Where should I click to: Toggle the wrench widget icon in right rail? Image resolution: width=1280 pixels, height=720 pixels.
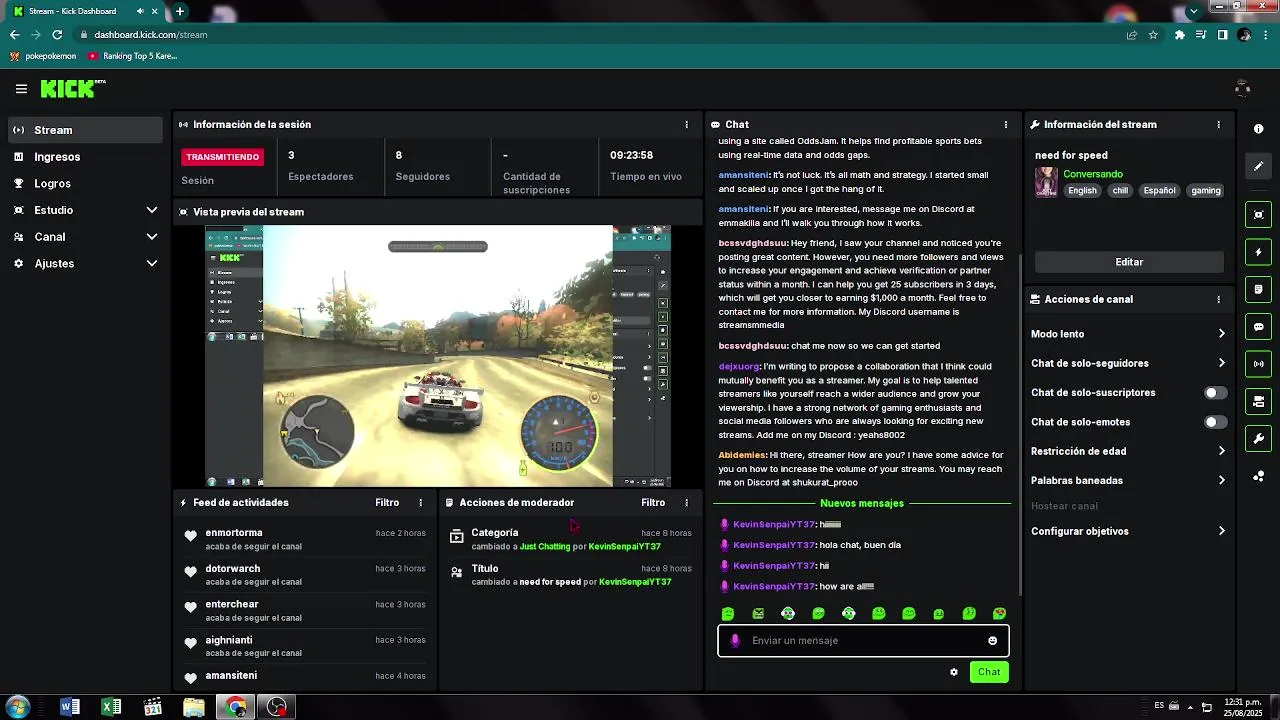click(x=1258, y=439)
